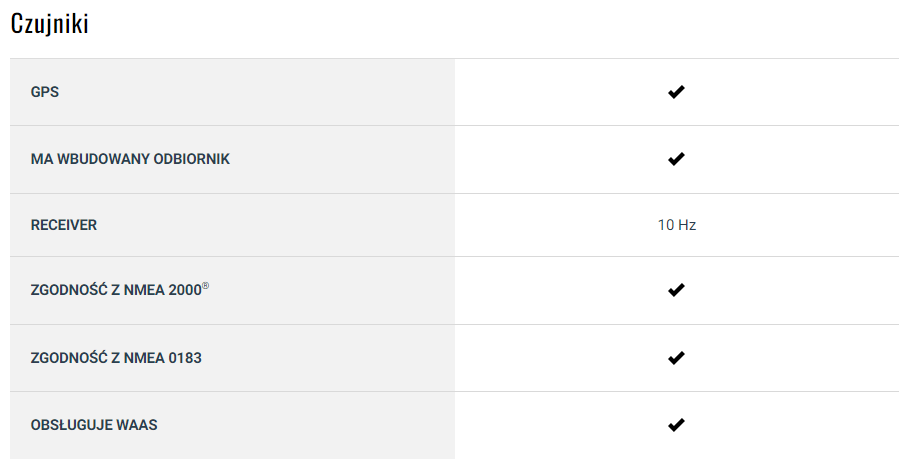Click the 'OBSŁUGUJE WAAS' label
Image resolution: width=905 pixels, height=471 pixels.
[x=94, y=425]
